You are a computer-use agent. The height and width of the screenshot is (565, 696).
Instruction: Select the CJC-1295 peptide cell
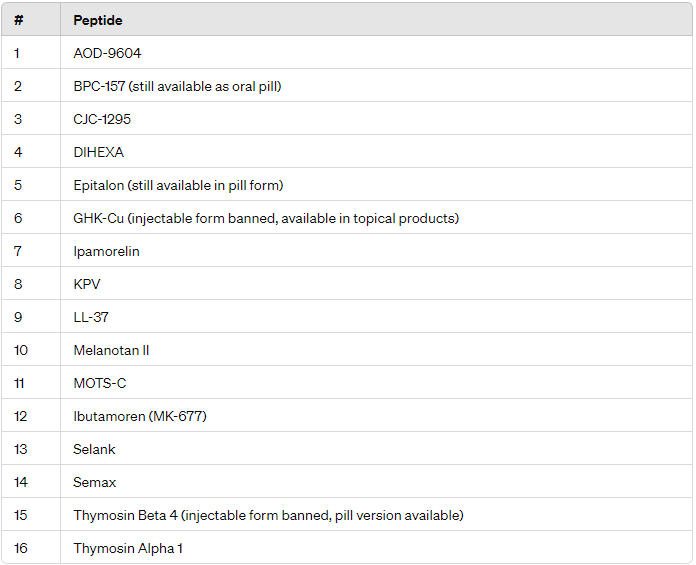[102, 119]
